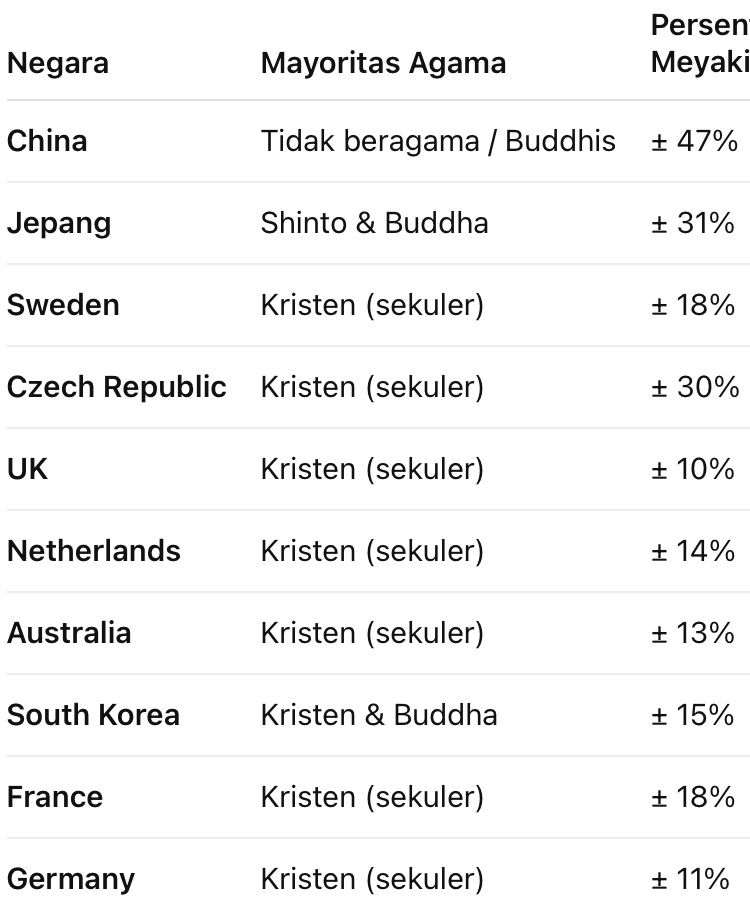The width and height of the screenshot is (750, 924).
Task: Click the South Korea row label
Action: (93, 715)
